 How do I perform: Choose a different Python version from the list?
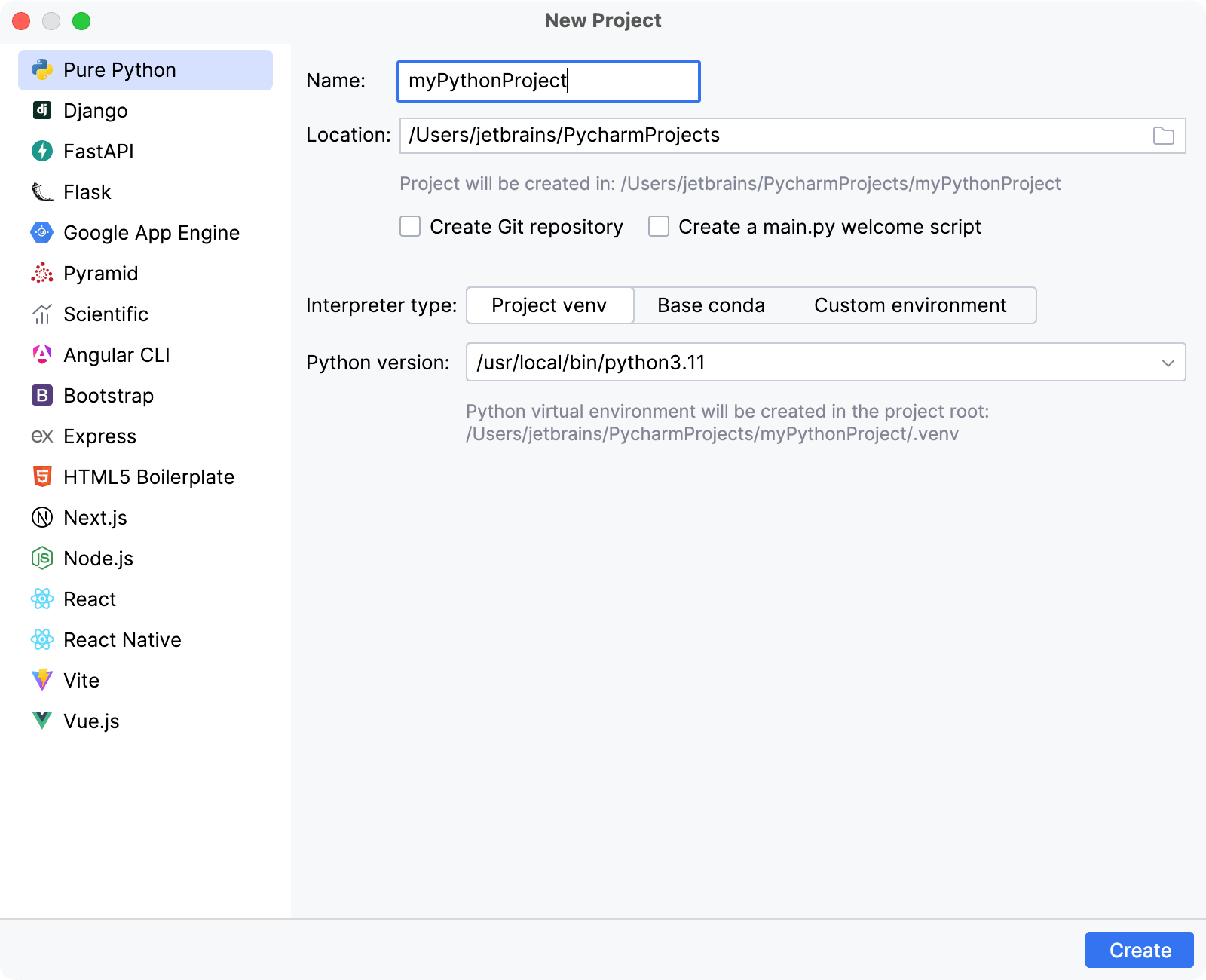[1168, 363]
